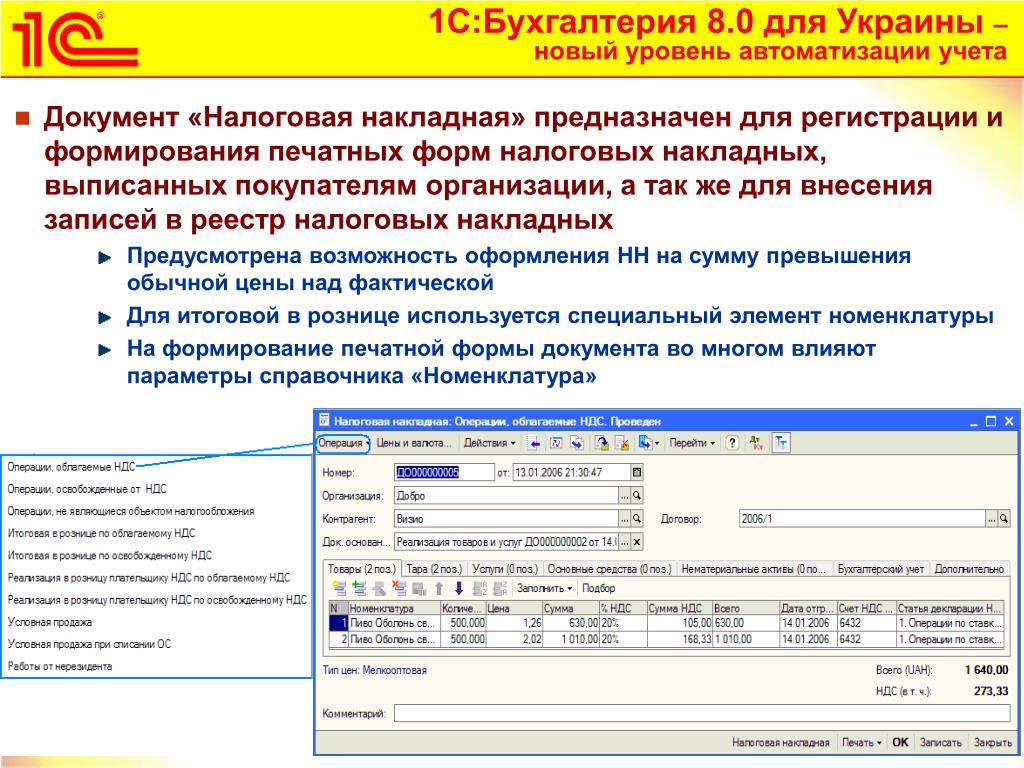Image resolution: width=1024 pixels, height=768 pixels.
Task: Click the Записать button
Action: click(940, 743)
